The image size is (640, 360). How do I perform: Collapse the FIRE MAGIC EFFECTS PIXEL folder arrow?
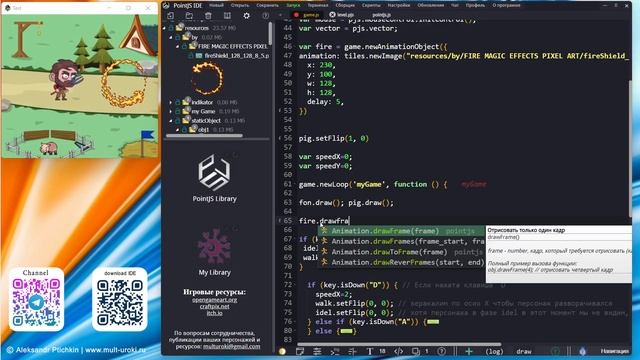tap(178, 47)
